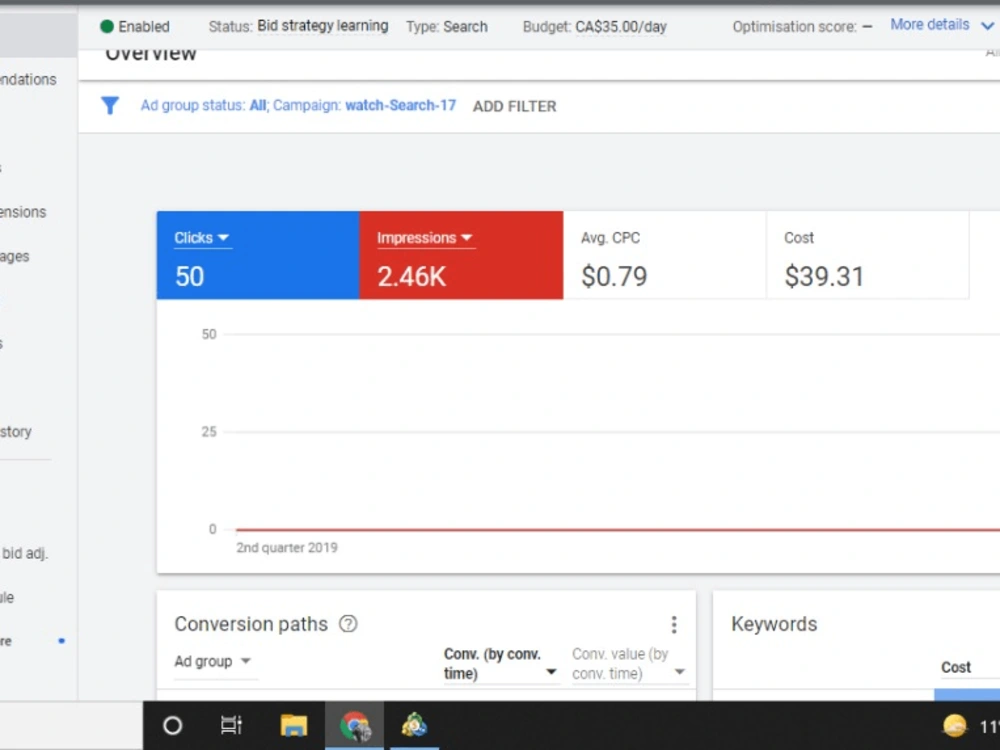
Task: Open the MetaTrader app in taskbar
Action: point(414,726)
